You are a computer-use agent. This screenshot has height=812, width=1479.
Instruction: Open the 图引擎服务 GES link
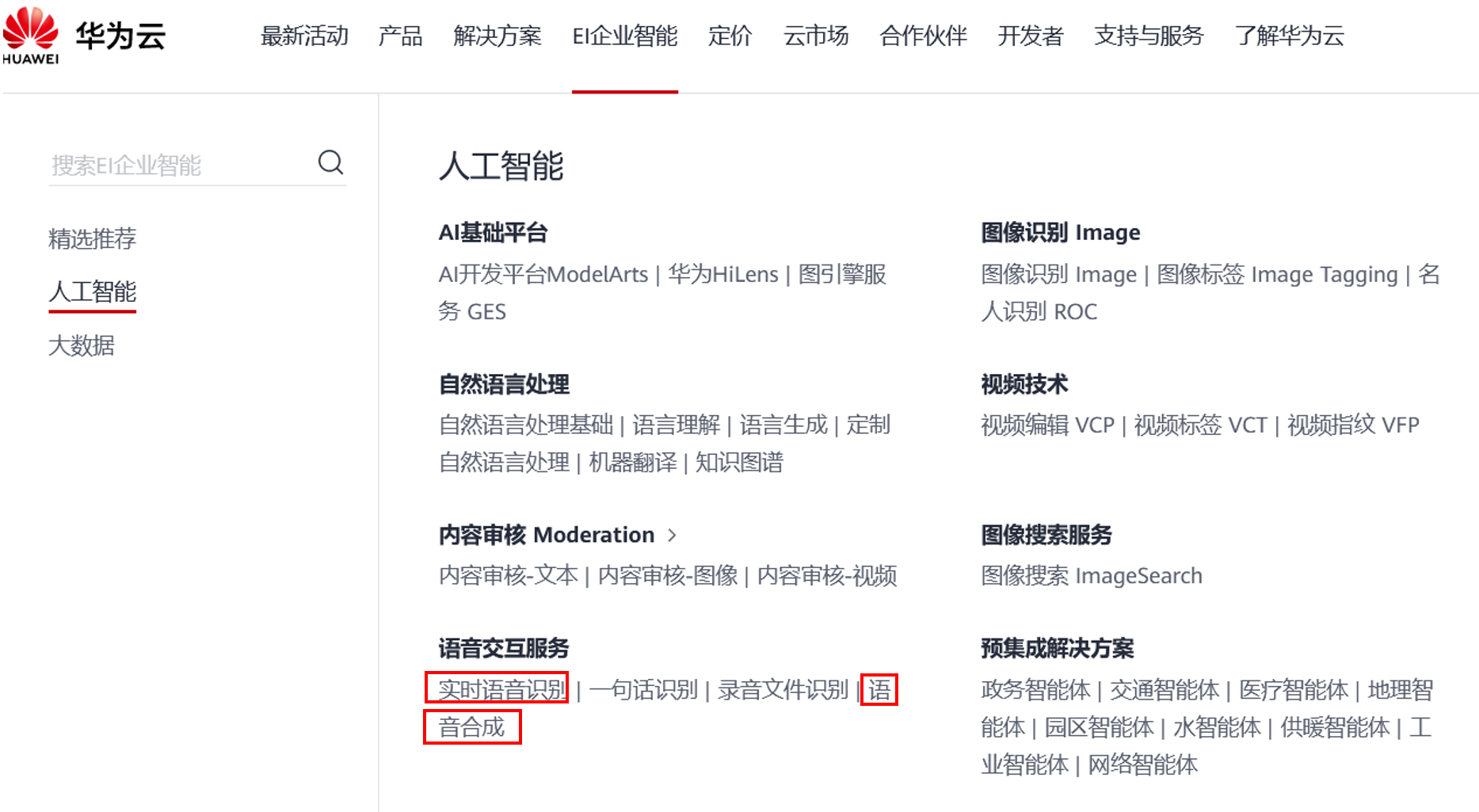pos(842,274)
